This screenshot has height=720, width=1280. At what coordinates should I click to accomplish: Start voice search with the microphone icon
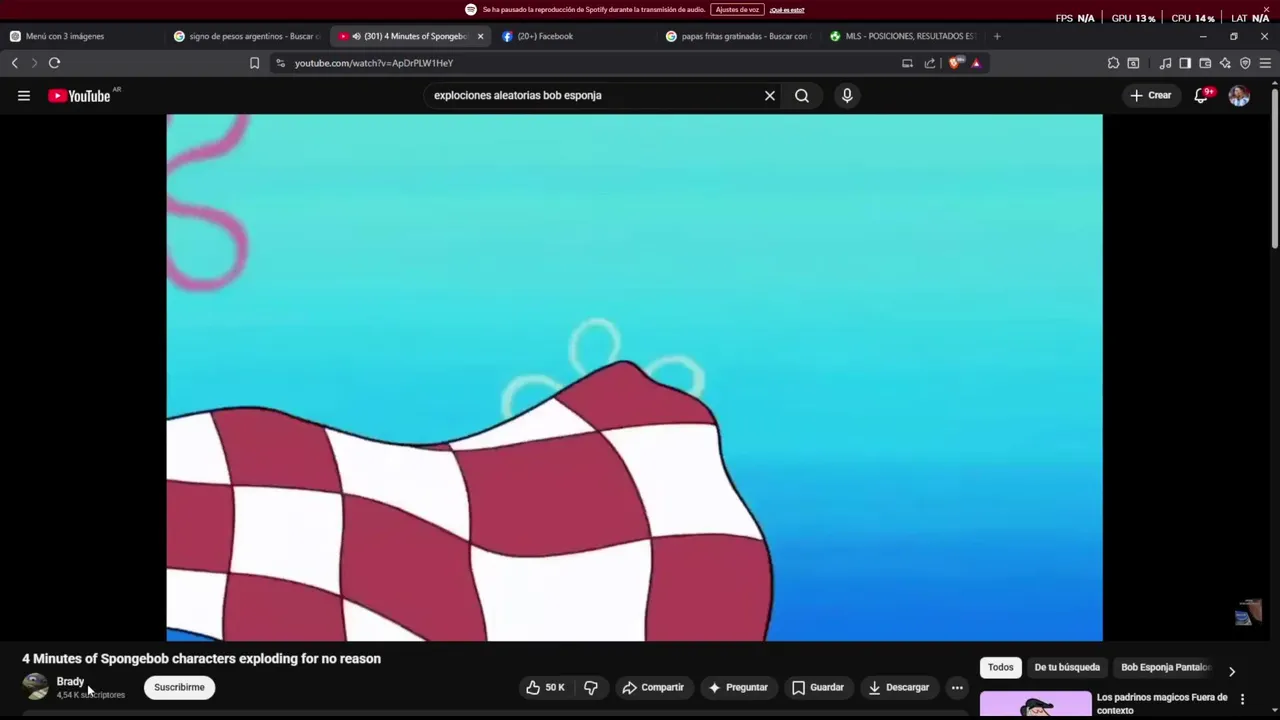847,96
